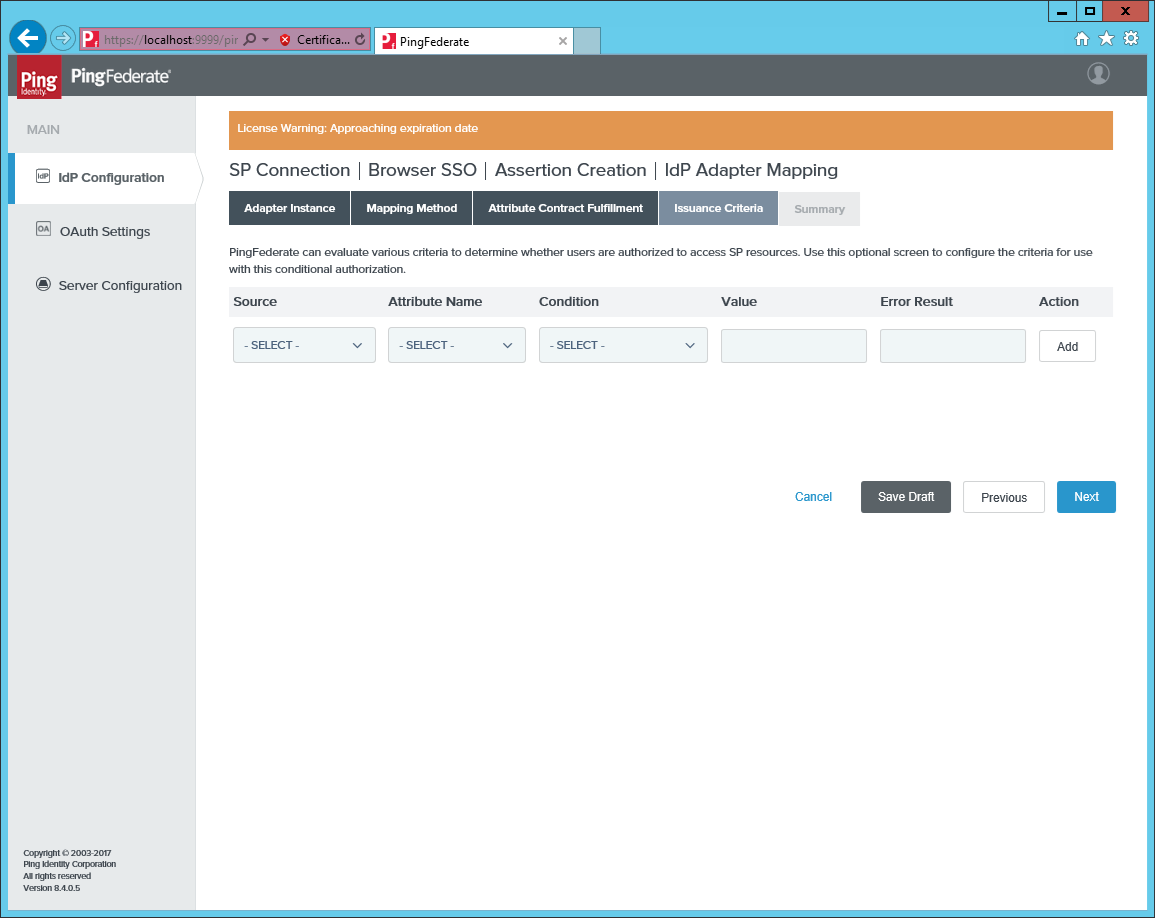The height and width of the screenshot is (918, 1155).
Task: Click the Pf site icon in address bar
Action: tap(90, 39)
